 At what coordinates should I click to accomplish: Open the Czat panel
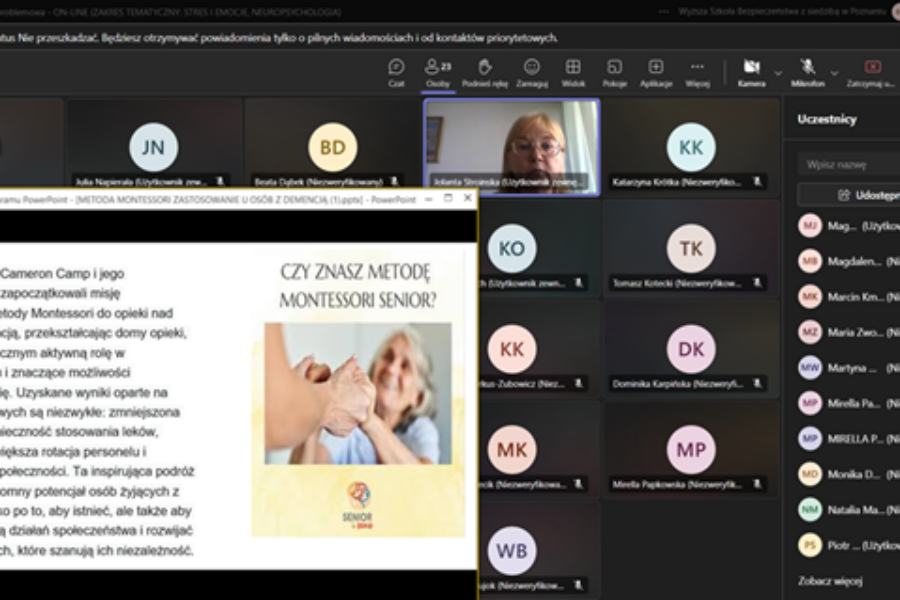tap(396, 73)
